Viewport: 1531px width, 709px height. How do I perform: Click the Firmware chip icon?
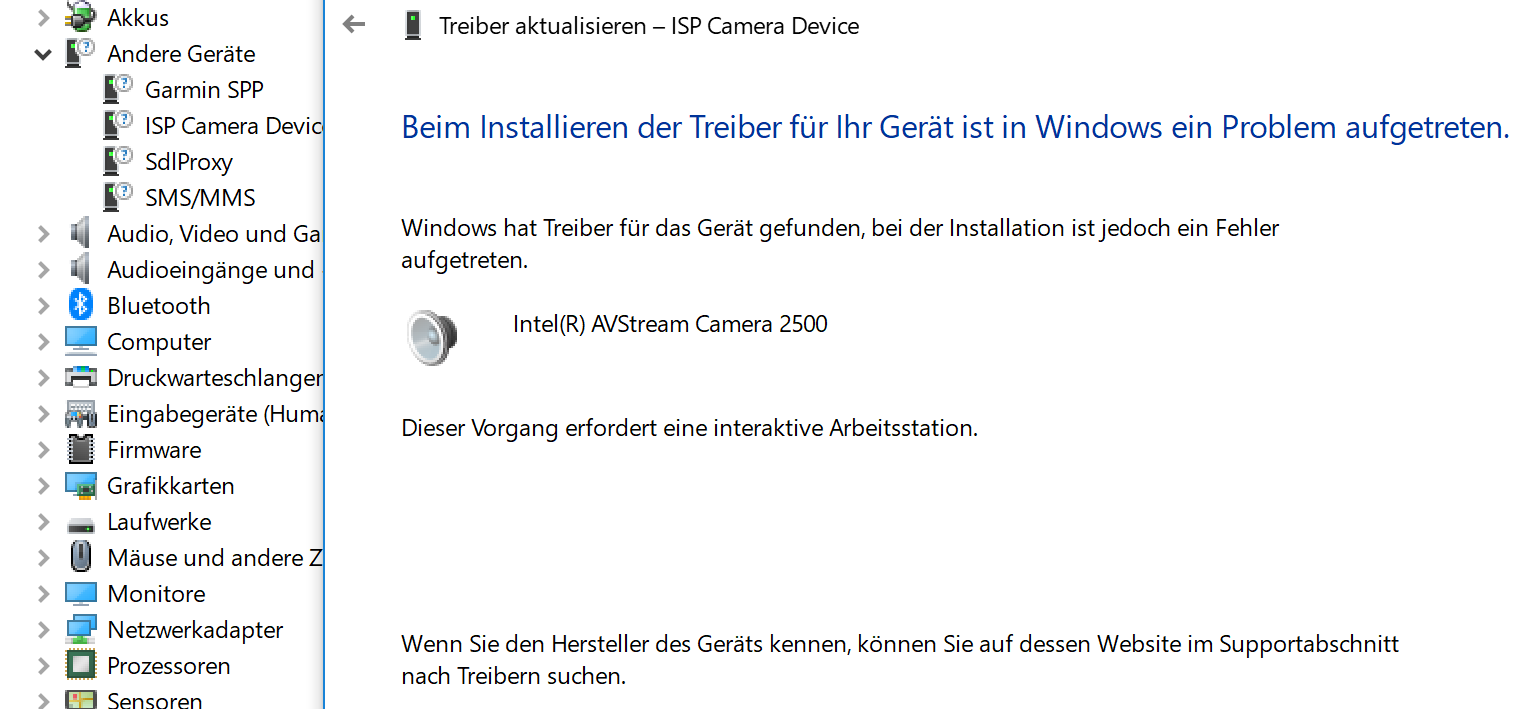point(81,449)
